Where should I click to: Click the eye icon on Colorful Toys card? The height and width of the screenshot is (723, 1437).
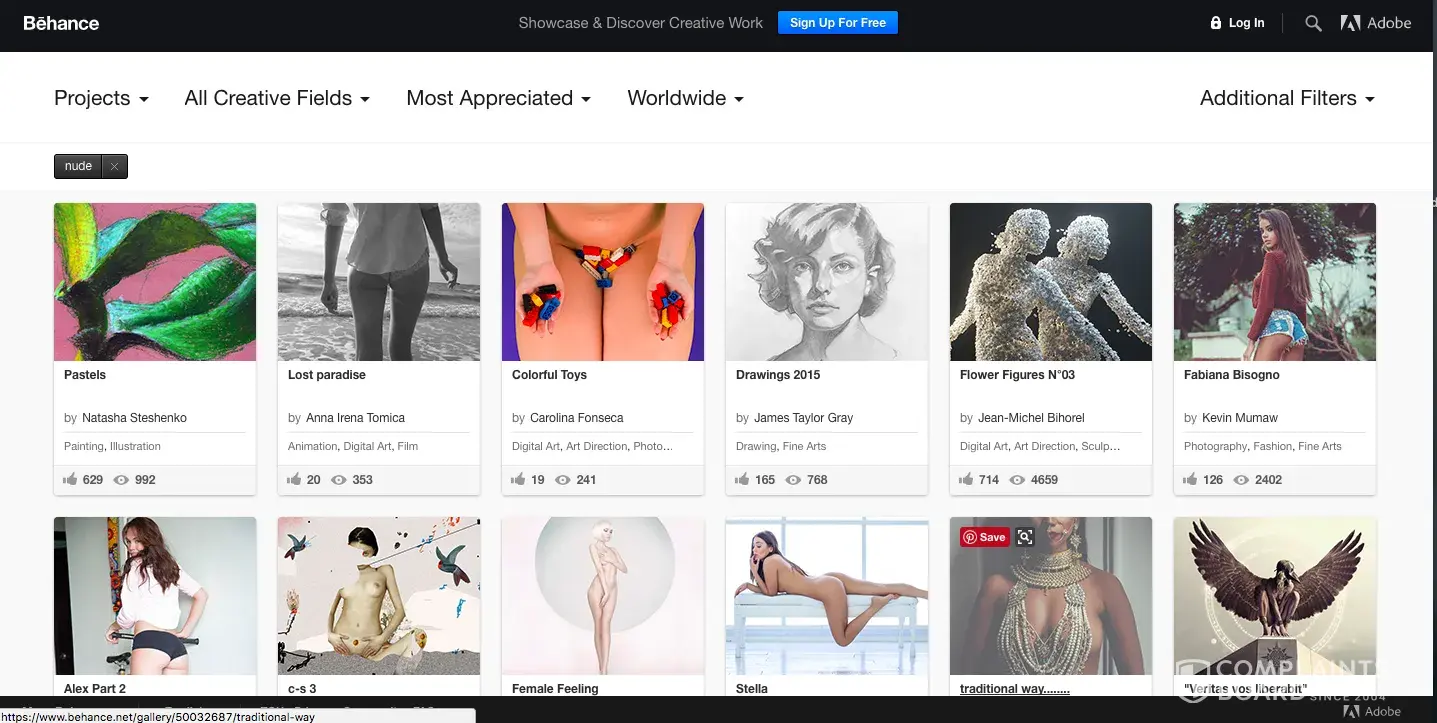[563, 480]
